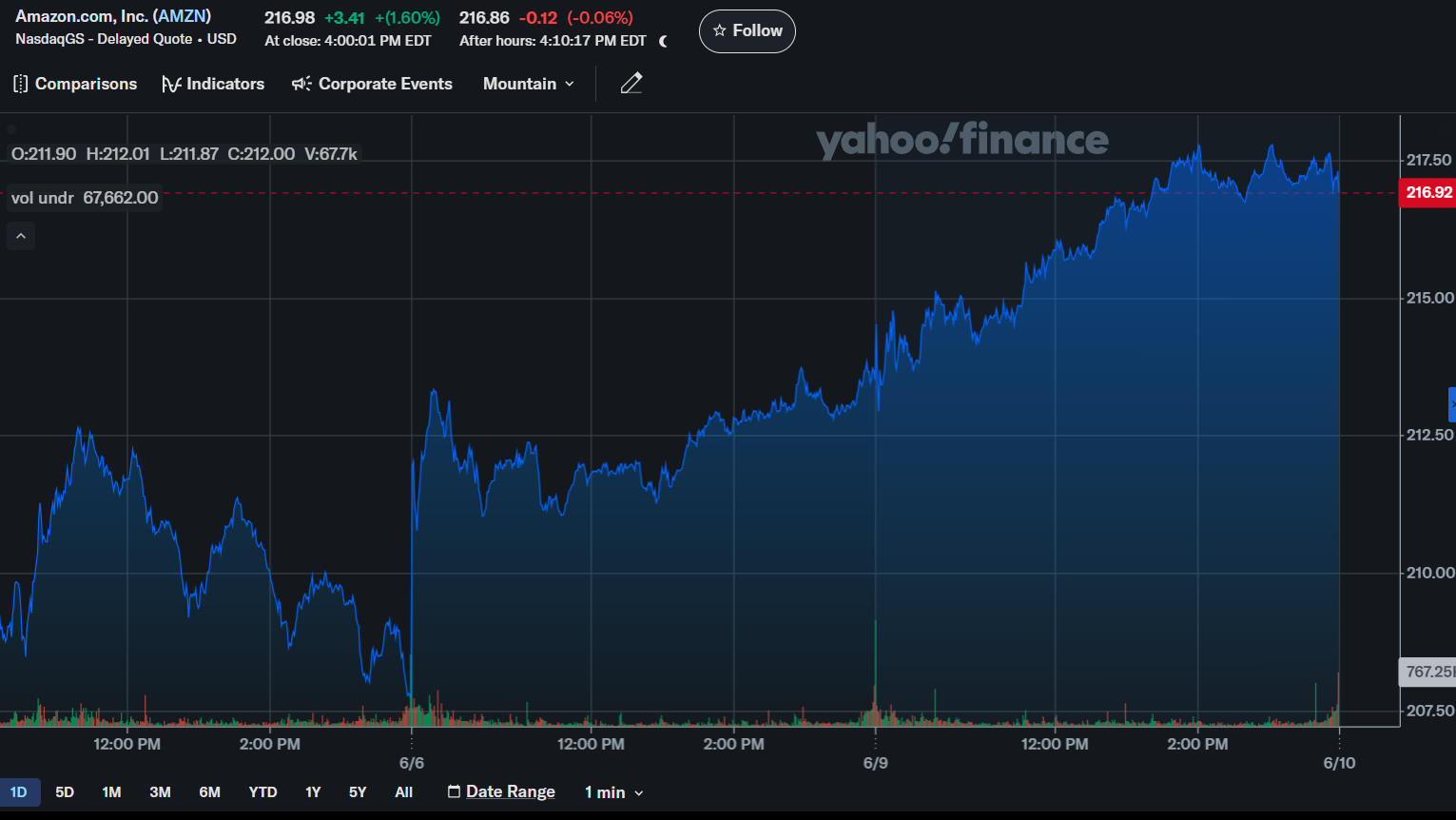1456x820 pixels.
Task: Click the blue side panel handle
Action: 1451,404
